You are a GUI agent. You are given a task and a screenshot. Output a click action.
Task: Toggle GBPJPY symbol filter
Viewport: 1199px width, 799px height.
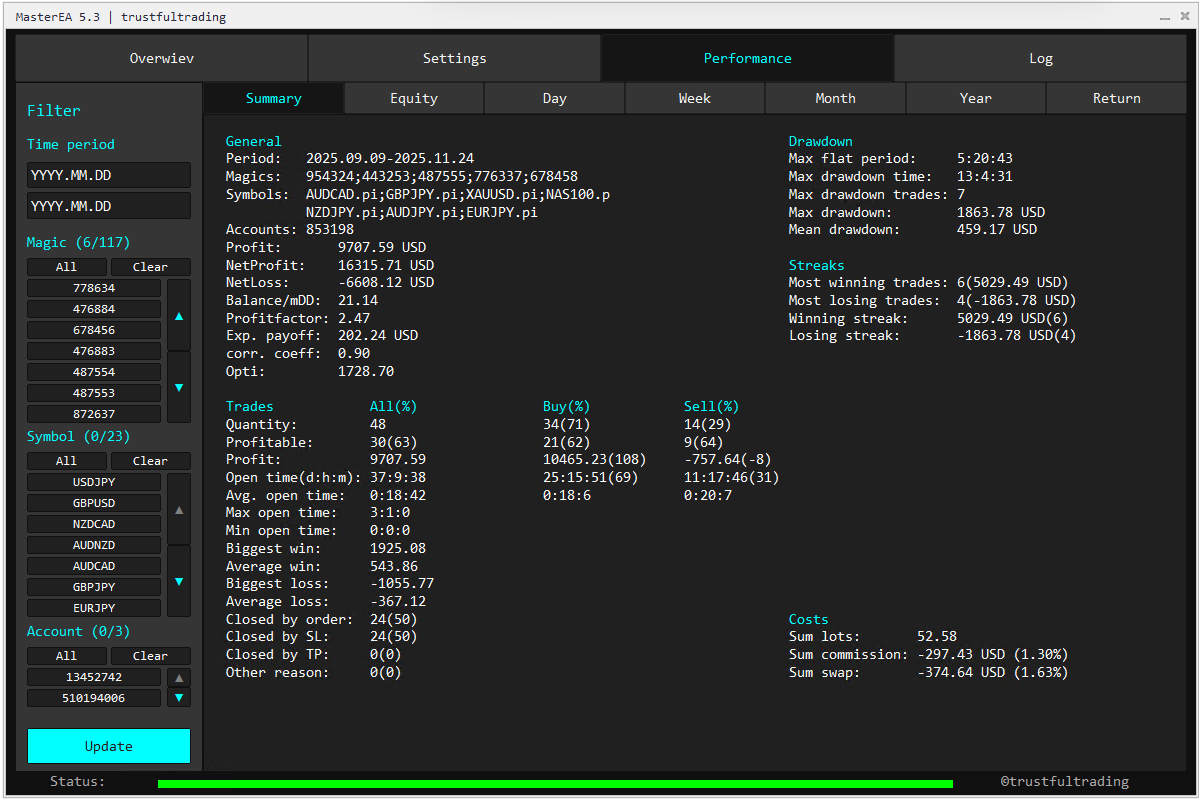tap(94, 587)
